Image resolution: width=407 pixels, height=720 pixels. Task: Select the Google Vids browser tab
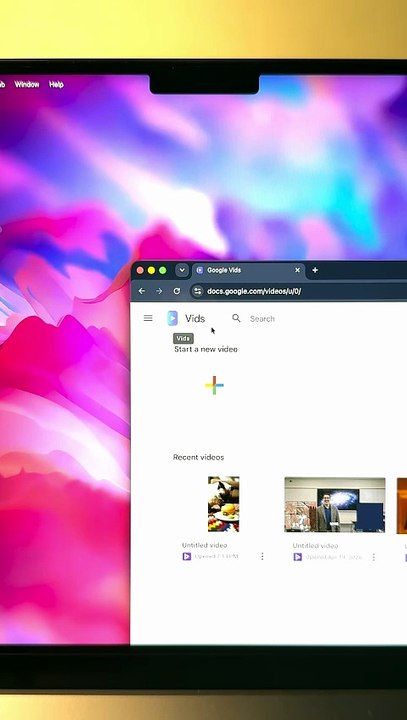(248, 270)
